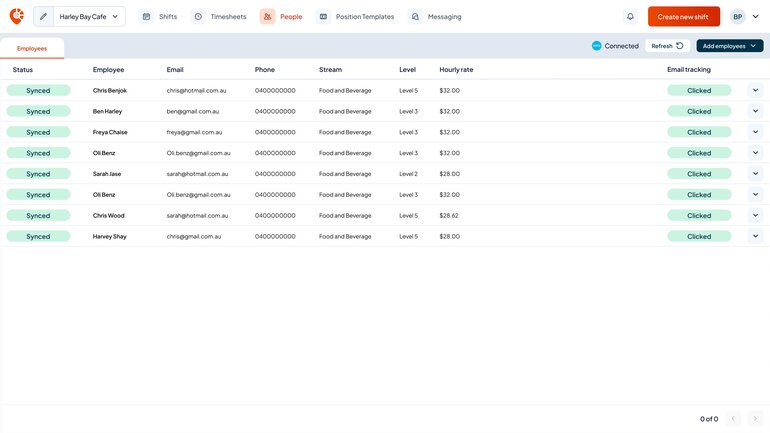Click the Hourly rate column header
Viewport: 770px width, 433px height.
[x=456, y=70]
